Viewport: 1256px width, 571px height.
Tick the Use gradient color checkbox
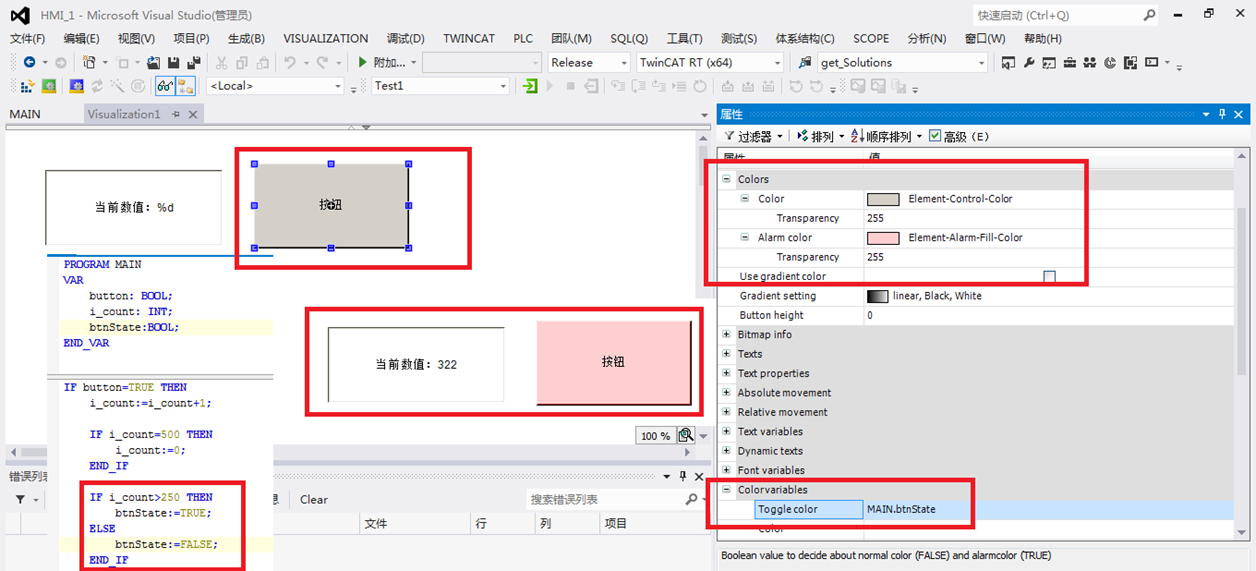[x=1049, y=277]
